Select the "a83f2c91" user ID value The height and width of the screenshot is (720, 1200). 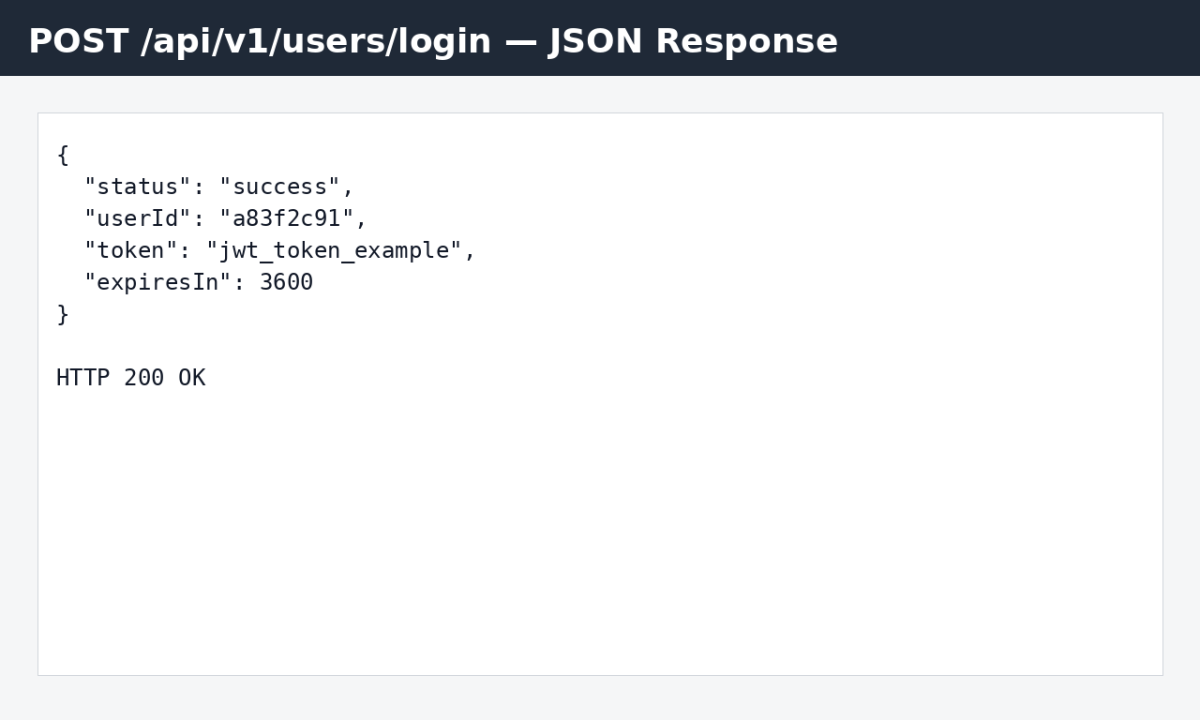coord(287,219)
